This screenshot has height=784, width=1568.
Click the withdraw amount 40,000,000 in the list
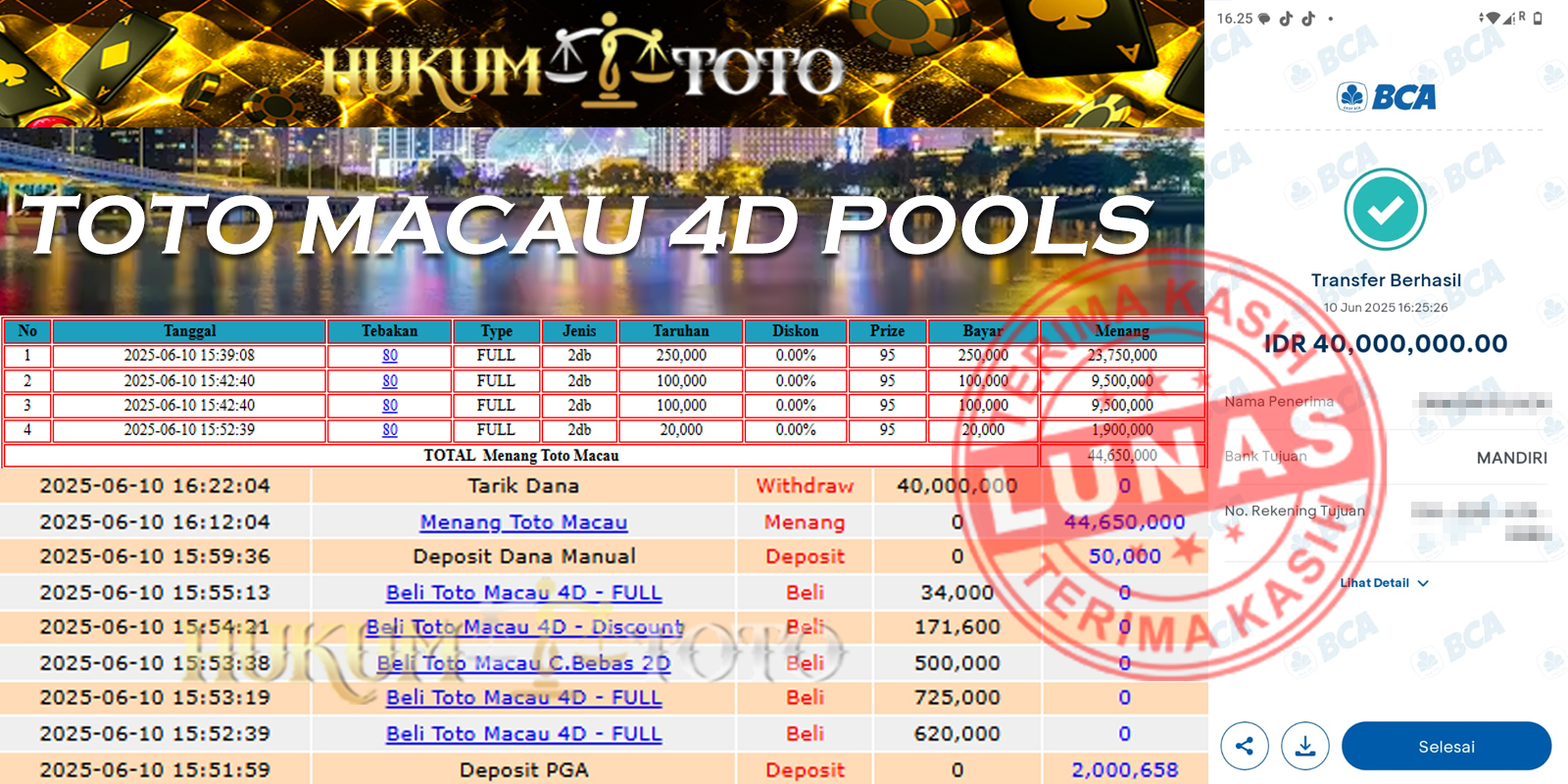point(956,486)
